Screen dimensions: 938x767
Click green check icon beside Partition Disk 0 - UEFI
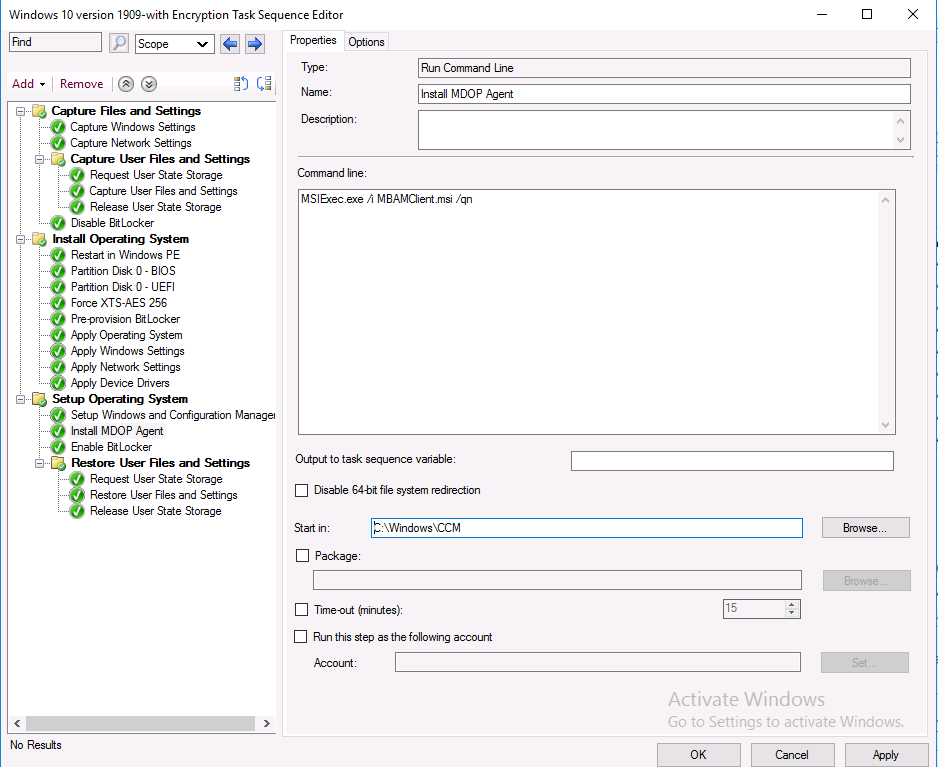point(58,287)
